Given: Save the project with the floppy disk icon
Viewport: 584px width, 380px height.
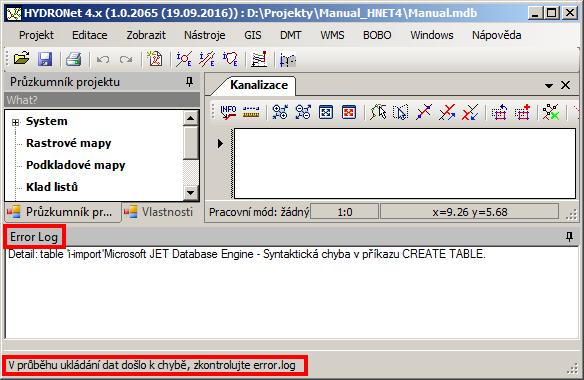Looking at the screenshot, I should point(45,59).
